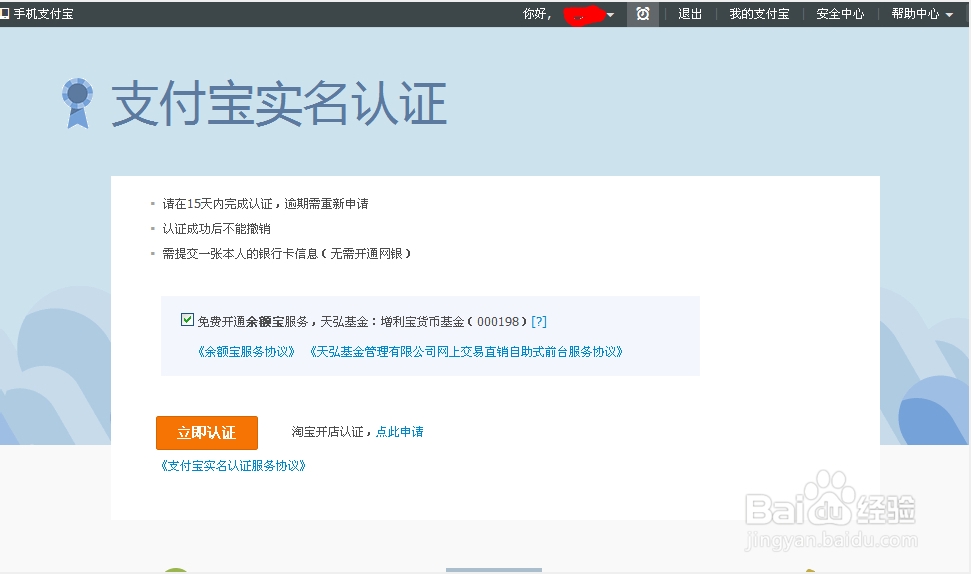Click the [?] help link for 余额宝
Viewport: 971px width, 574px height.
click(539, 321)
